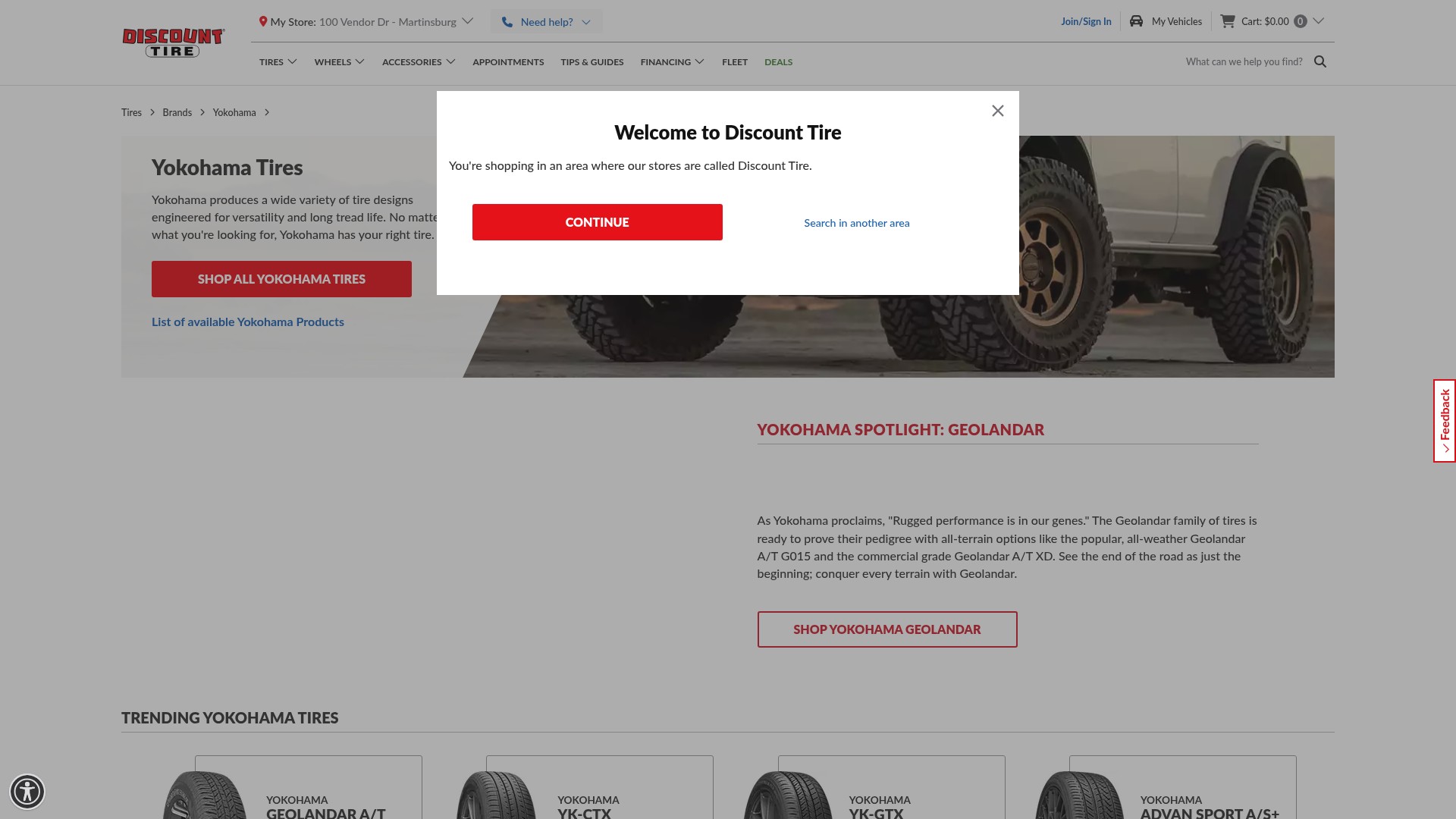
Task: Click the YOKOHAMA SPOTLIGHT: GEOLANDAR heading
Action: pyautogui.click(x=900, y=429)
